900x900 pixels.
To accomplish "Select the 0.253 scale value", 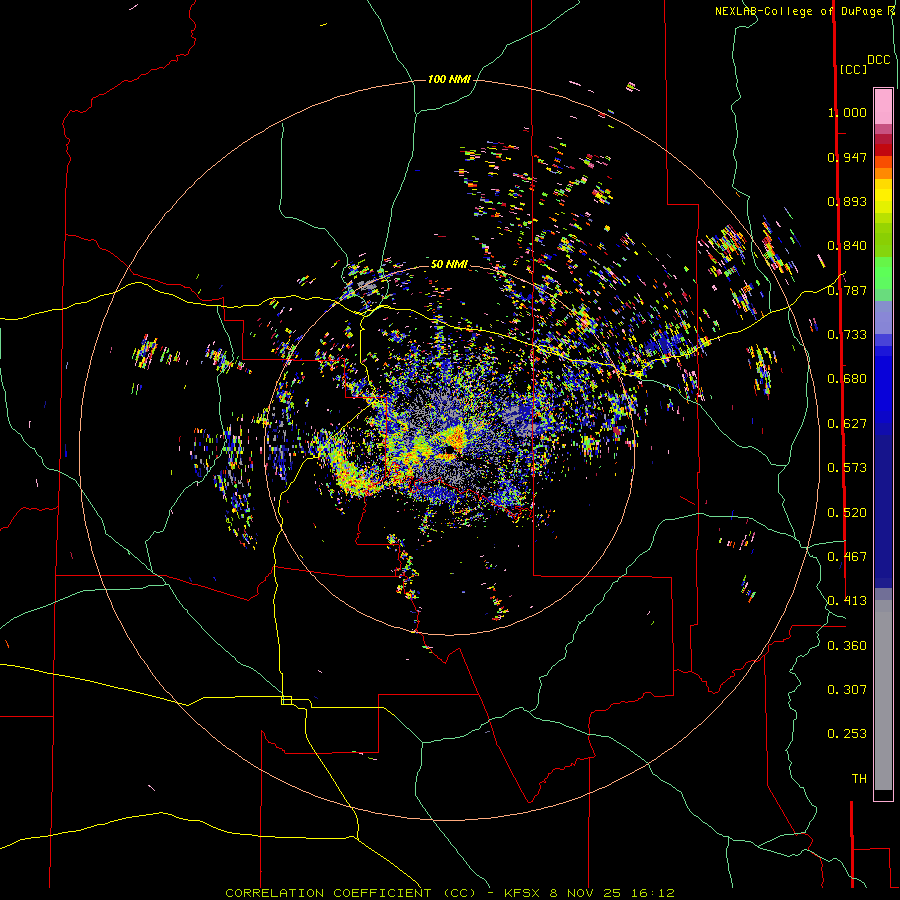I will (847, 734).
